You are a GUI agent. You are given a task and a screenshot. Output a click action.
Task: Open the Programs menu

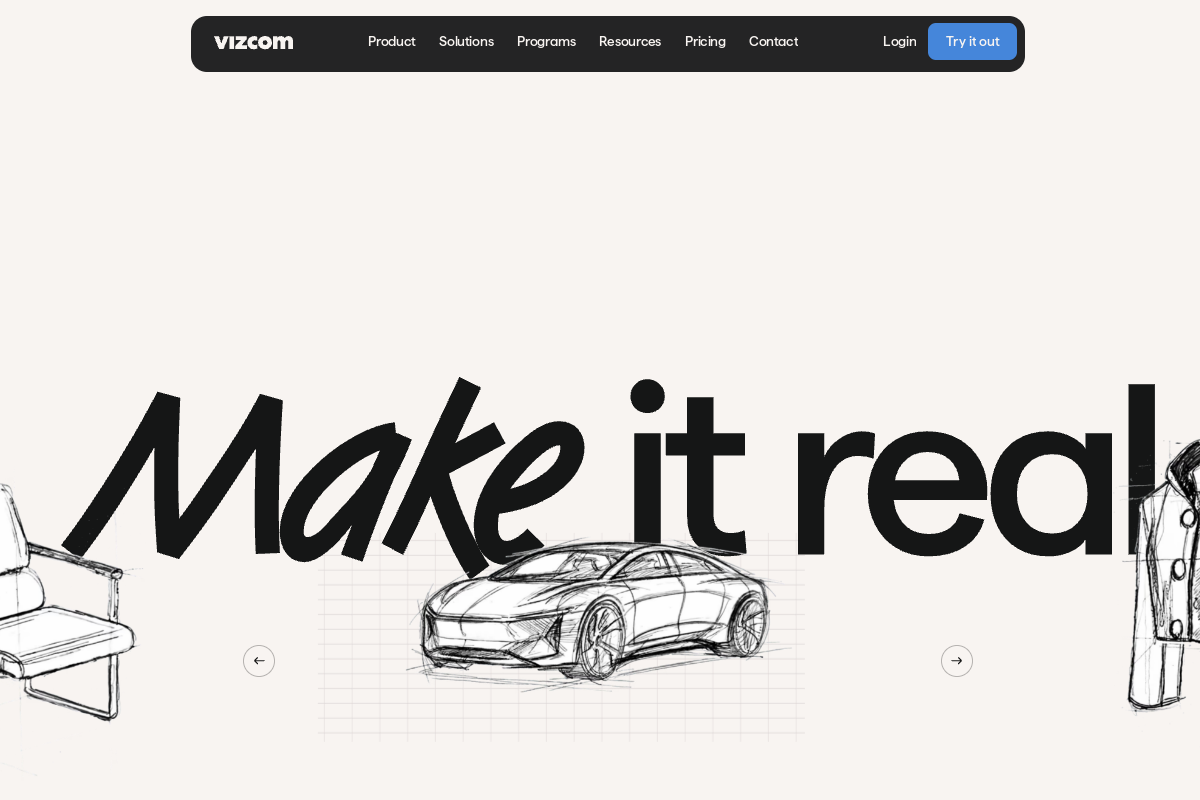pos(546,42)
